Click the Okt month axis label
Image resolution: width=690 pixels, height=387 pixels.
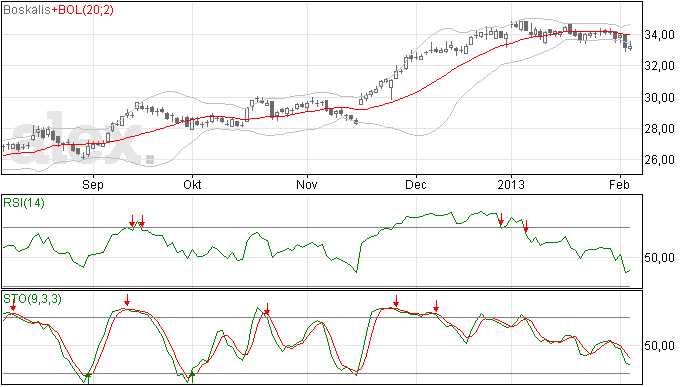192,184
